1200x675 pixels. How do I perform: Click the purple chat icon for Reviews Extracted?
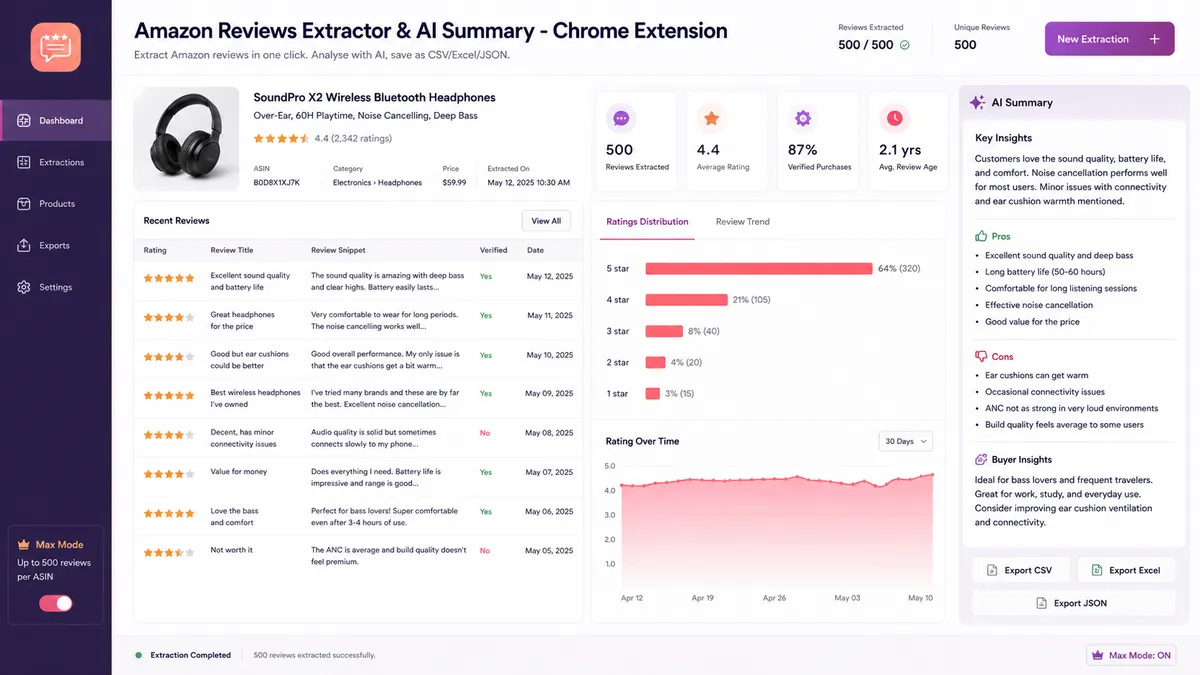click(x=621, y=119)
